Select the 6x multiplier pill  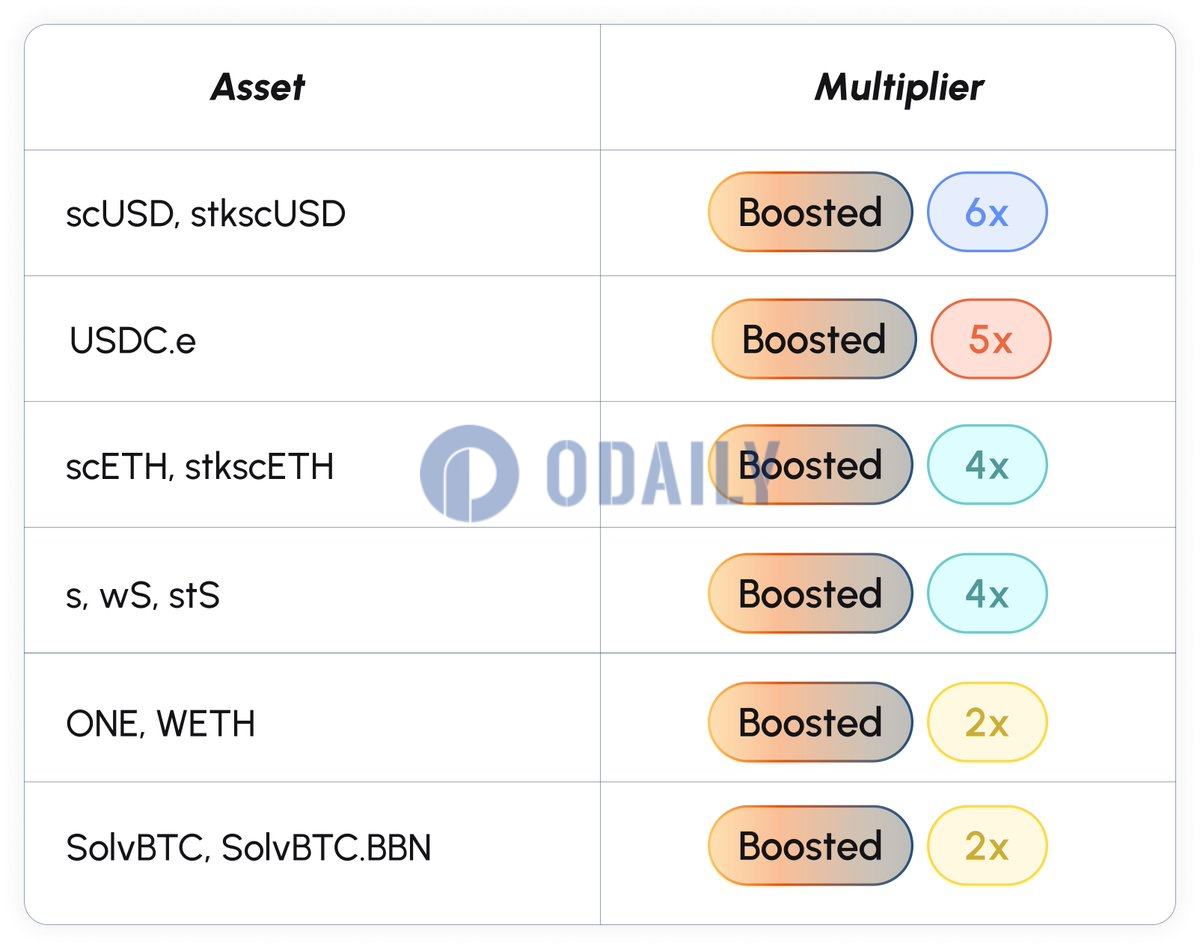pyautogui.click(x=987, y=212)
